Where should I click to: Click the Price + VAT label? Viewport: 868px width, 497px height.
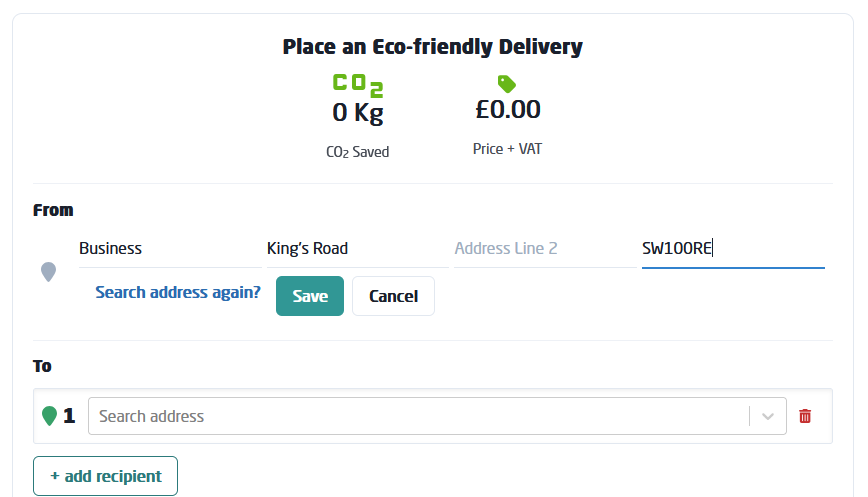[507, 149]
